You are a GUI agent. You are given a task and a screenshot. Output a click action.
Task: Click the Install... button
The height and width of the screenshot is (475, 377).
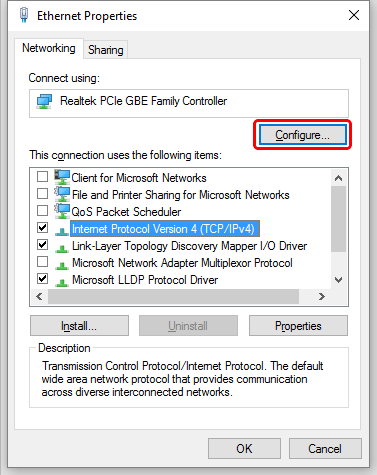tap(79, 326)
